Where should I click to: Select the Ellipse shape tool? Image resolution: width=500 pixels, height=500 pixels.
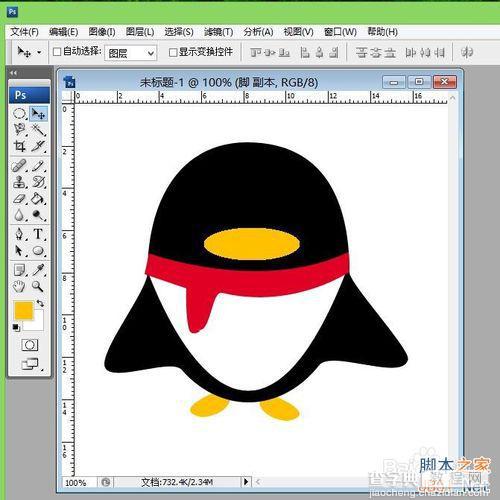click(x=38, y=251)
